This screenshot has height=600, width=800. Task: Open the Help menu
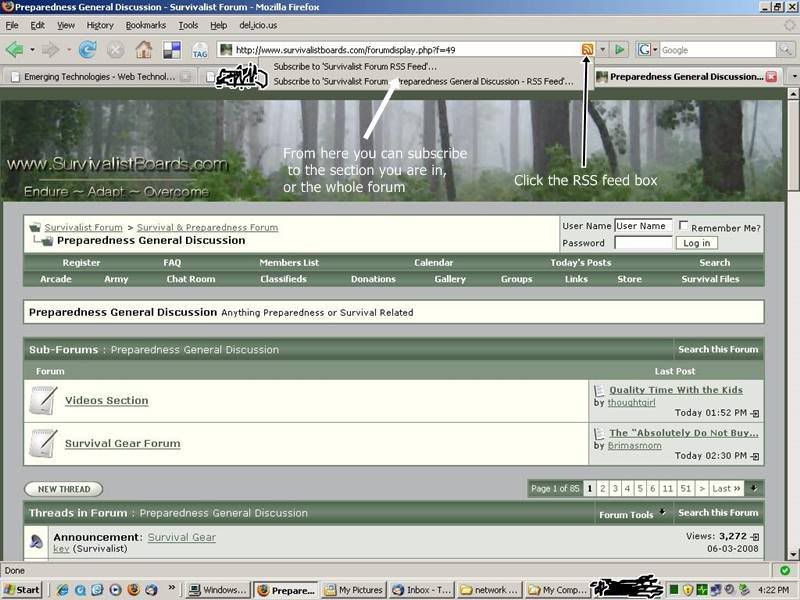click(x=218, y=25)
